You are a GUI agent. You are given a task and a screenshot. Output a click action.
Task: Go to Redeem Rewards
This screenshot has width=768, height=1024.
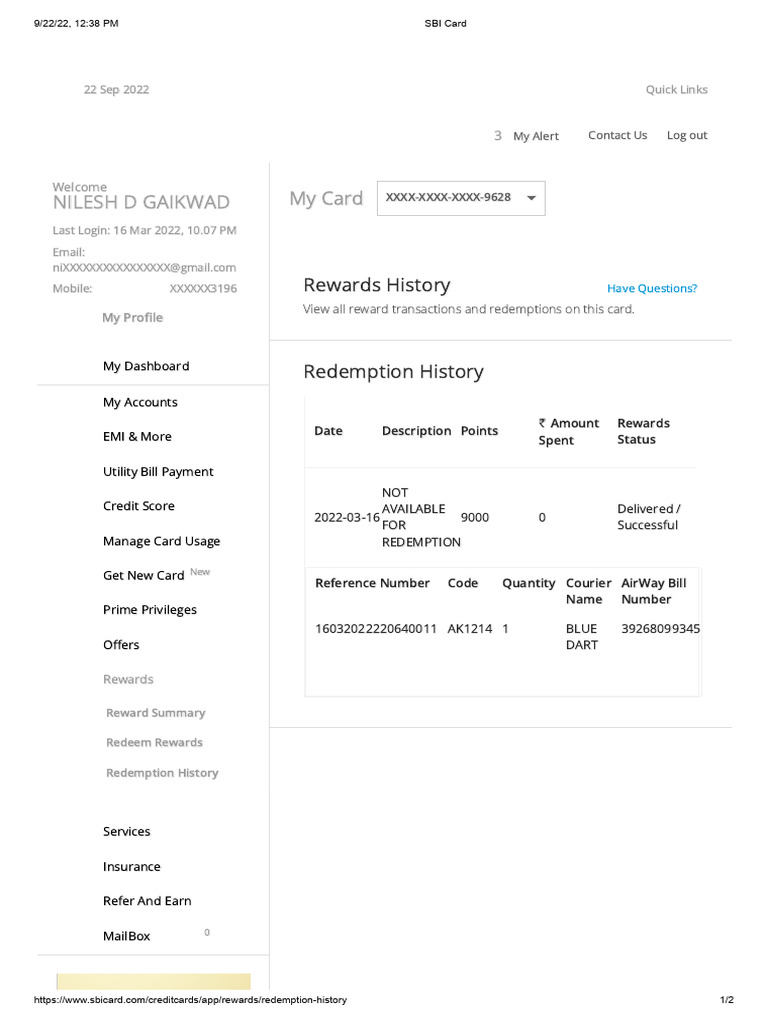tap(154, 743)
